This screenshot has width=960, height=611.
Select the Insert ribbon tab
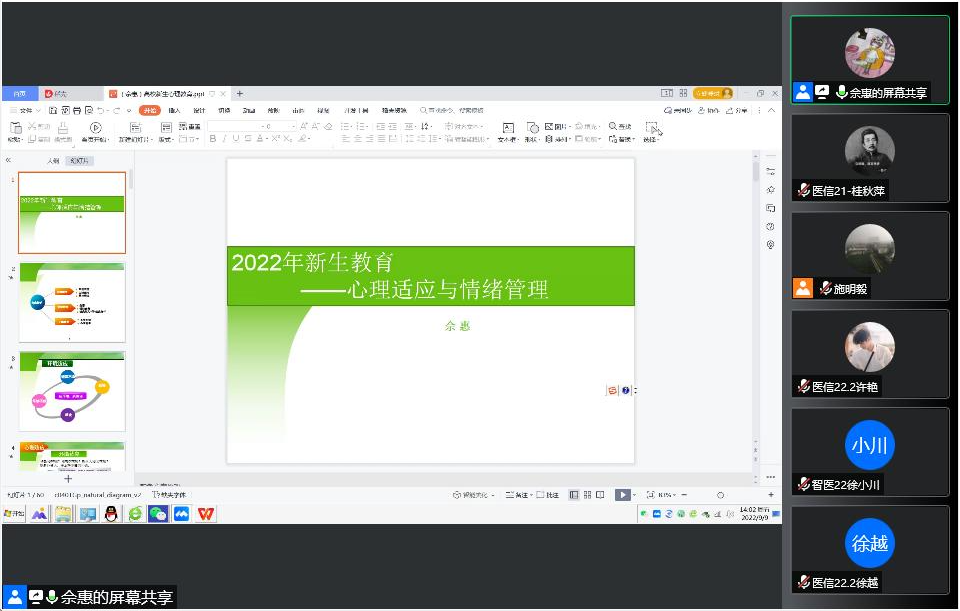pyautogui.click(x=174, y=110)
